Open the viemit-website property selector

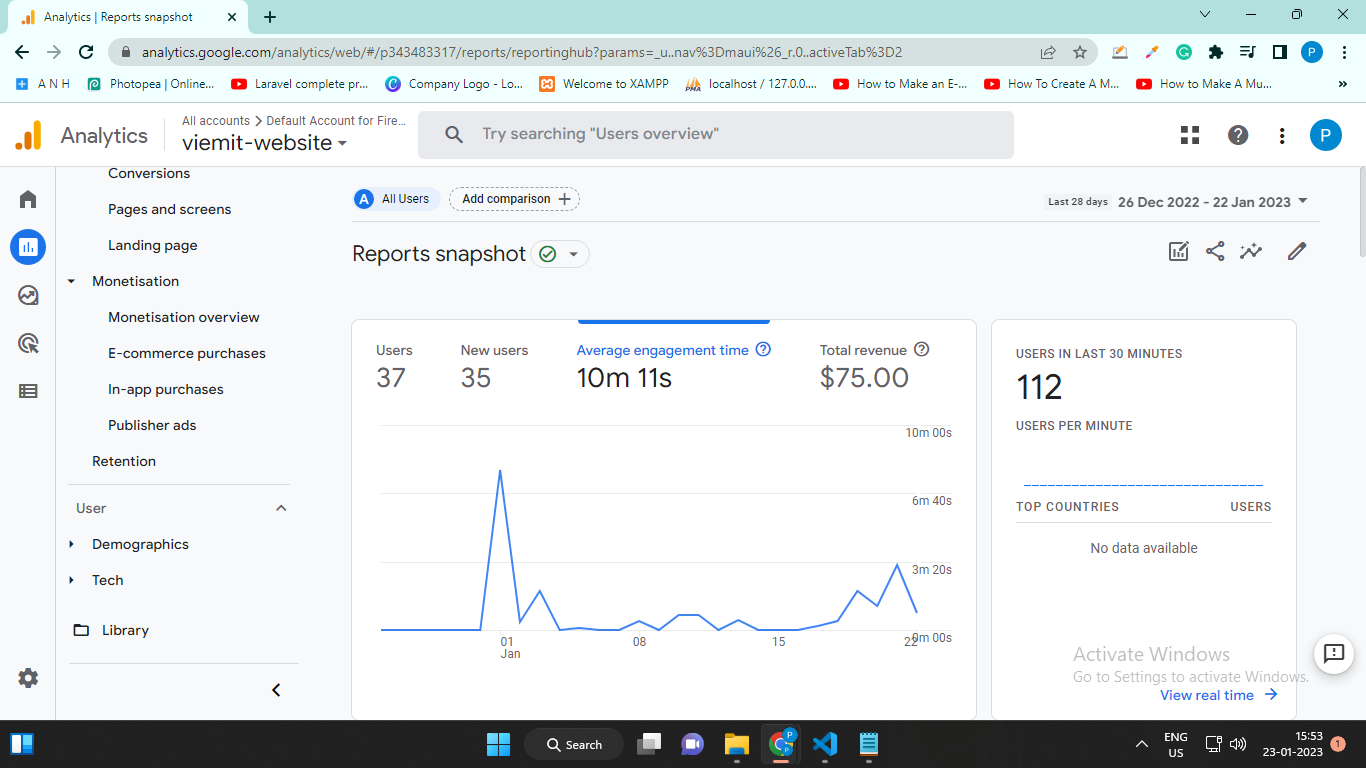click(264, 143)
